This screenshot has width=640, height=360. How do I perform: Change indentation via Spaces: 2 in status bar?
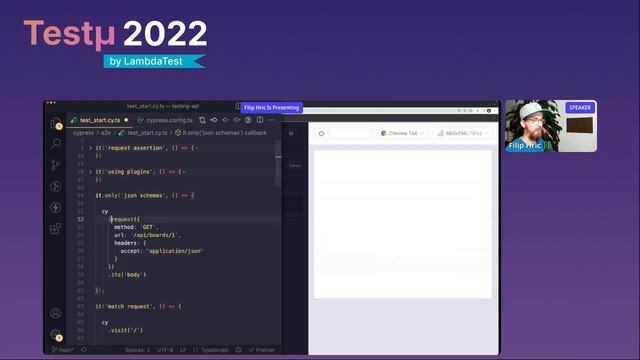pyautogui.click(x=138, y=350)
